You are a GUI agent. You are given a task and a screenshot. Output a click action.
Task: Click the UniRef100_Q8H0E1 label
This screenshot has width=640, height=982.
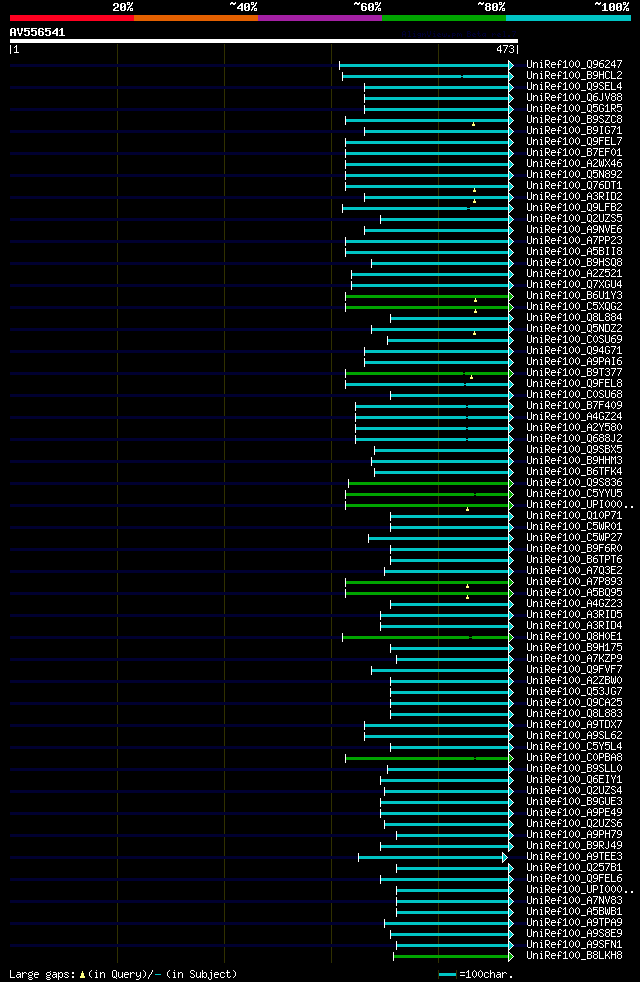(x=574, y=636)
